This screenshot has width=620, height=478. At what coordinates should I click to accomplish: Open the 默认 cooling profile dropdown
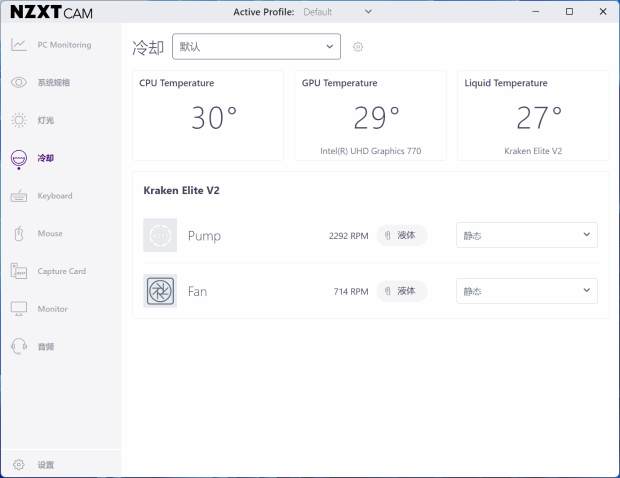pos(256,47)
